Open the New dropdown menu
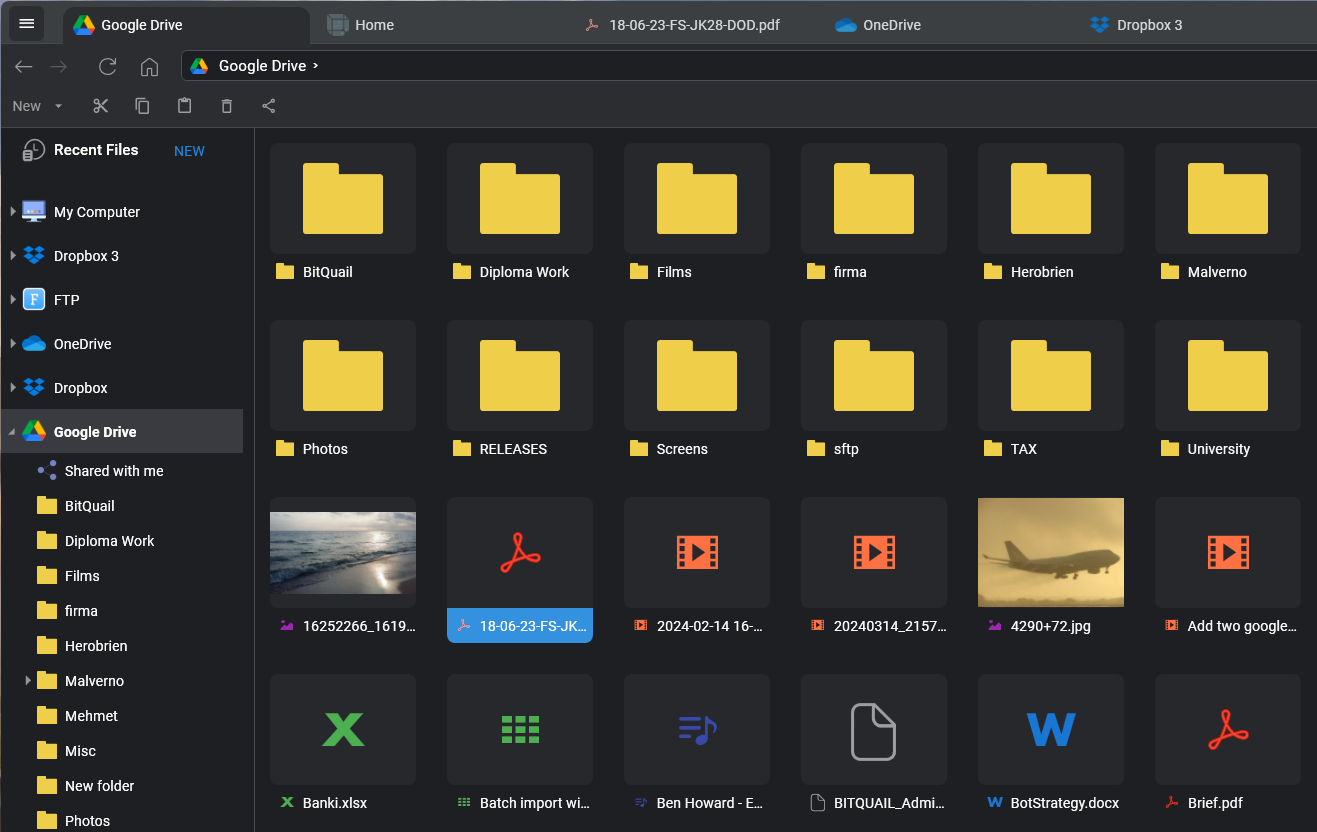Screen dimensions: 1317x832 [37, 106]
